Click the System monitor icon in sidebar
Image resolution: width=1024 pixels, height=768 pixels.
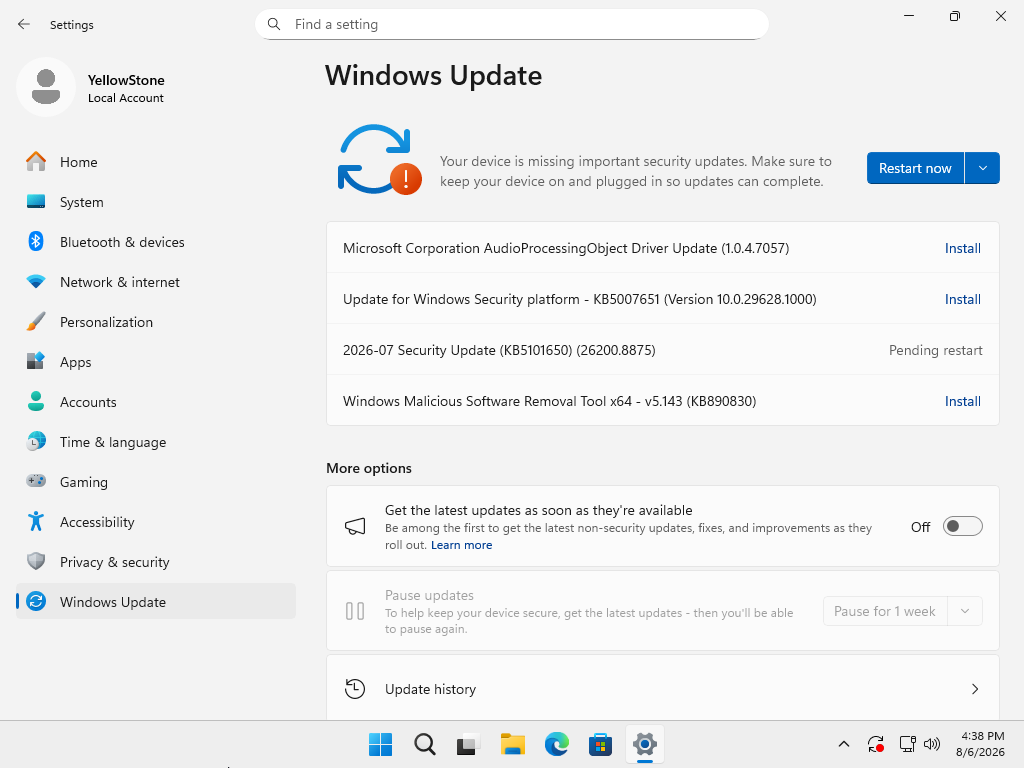point(36,202)
